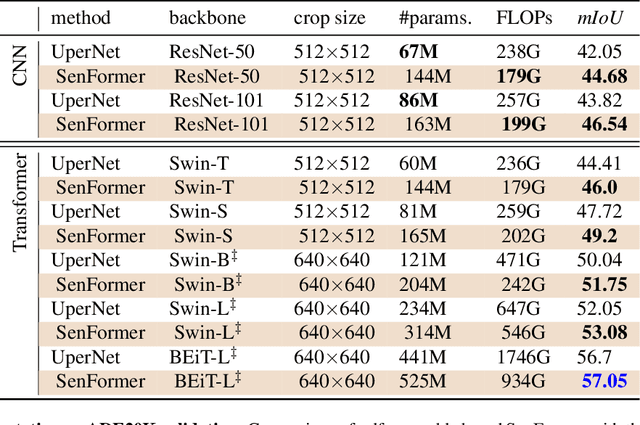Select the "crop size" column header

point(331,17)
